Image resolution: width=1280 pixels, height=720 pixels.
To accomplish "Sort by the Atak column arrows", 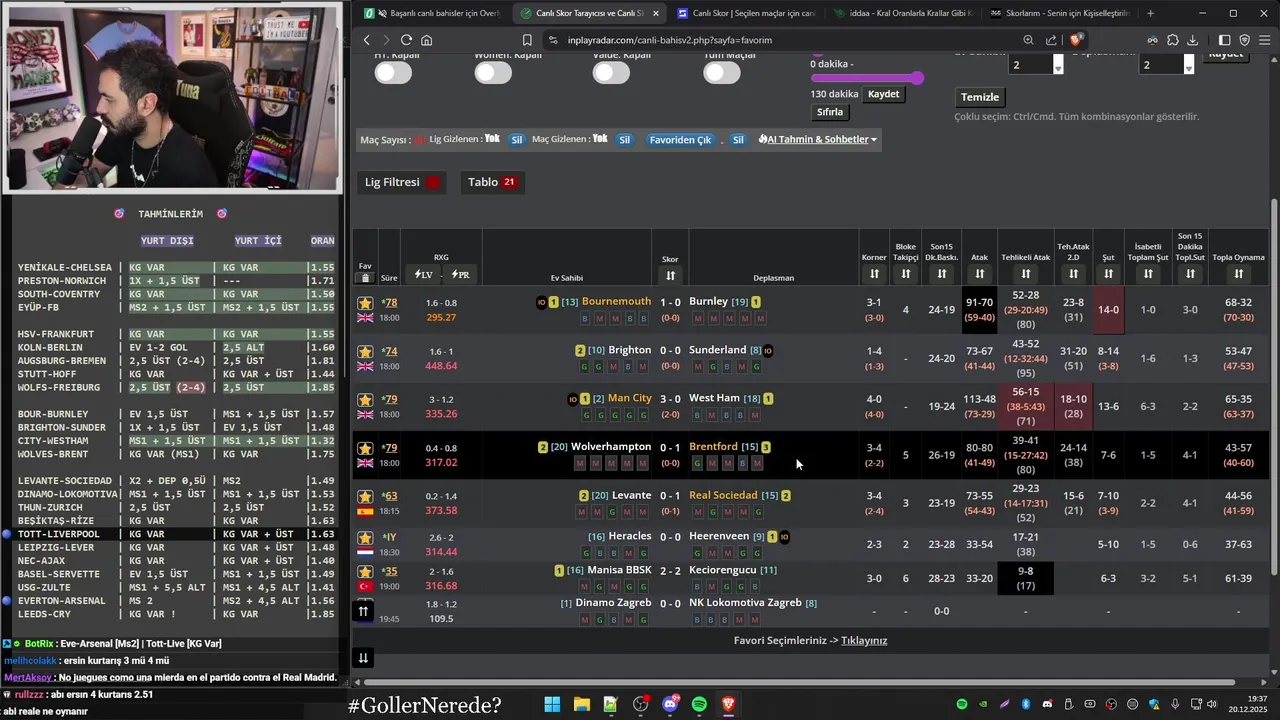I will (x=979, y=274).
